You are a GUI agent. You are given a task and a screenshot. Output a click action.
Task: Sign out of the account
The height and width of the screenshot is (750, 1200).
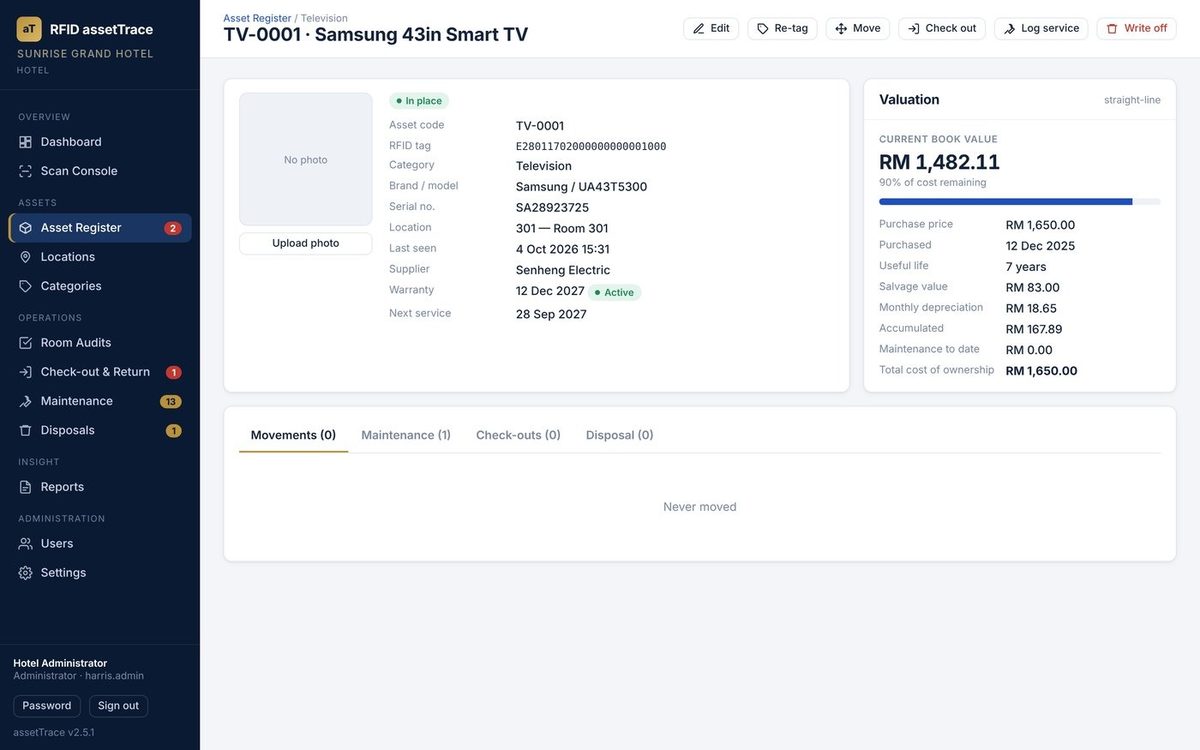point(118,706)
